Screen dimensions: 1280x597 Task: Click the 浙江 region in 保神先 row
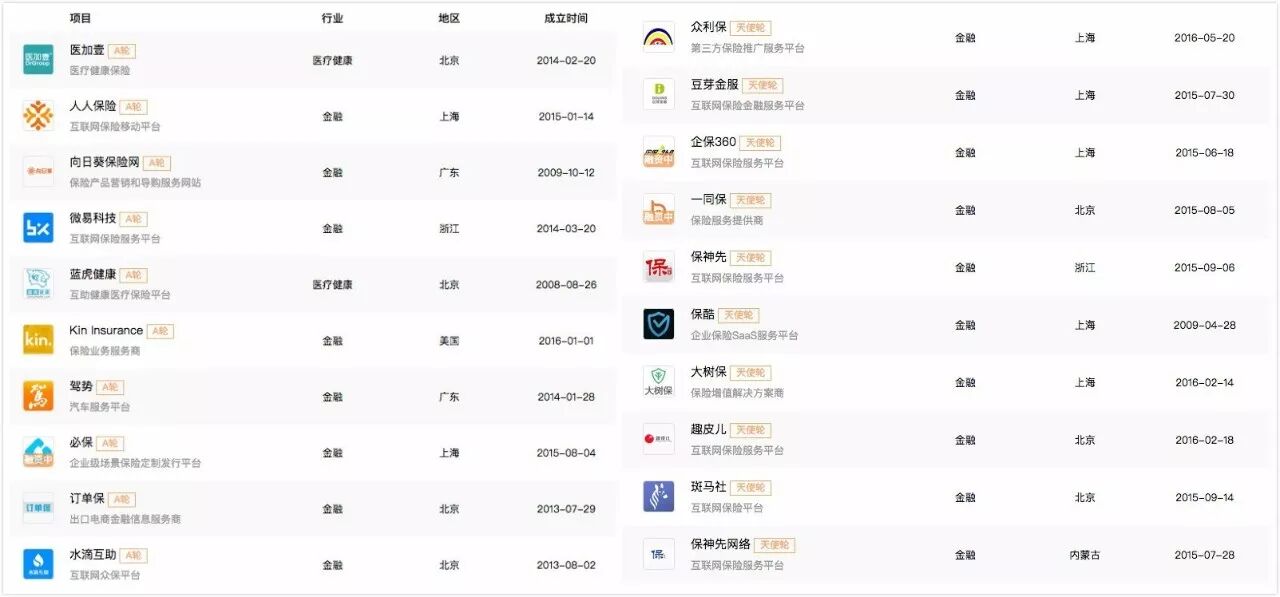click(1085, 268)
